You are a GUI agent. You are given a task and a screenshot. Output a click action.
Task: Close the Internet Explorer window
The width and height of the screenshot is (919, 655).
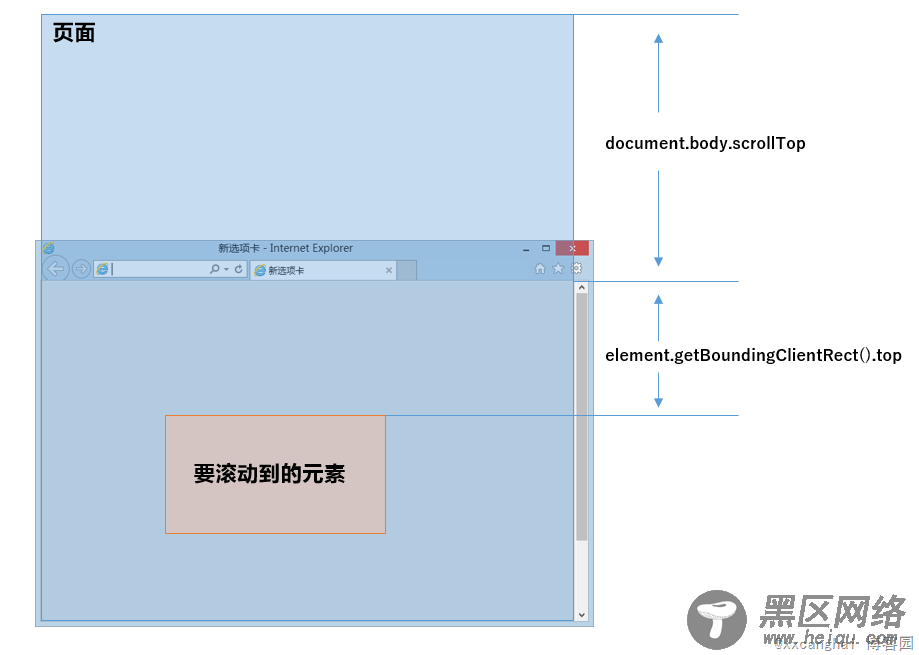point(572,248)
